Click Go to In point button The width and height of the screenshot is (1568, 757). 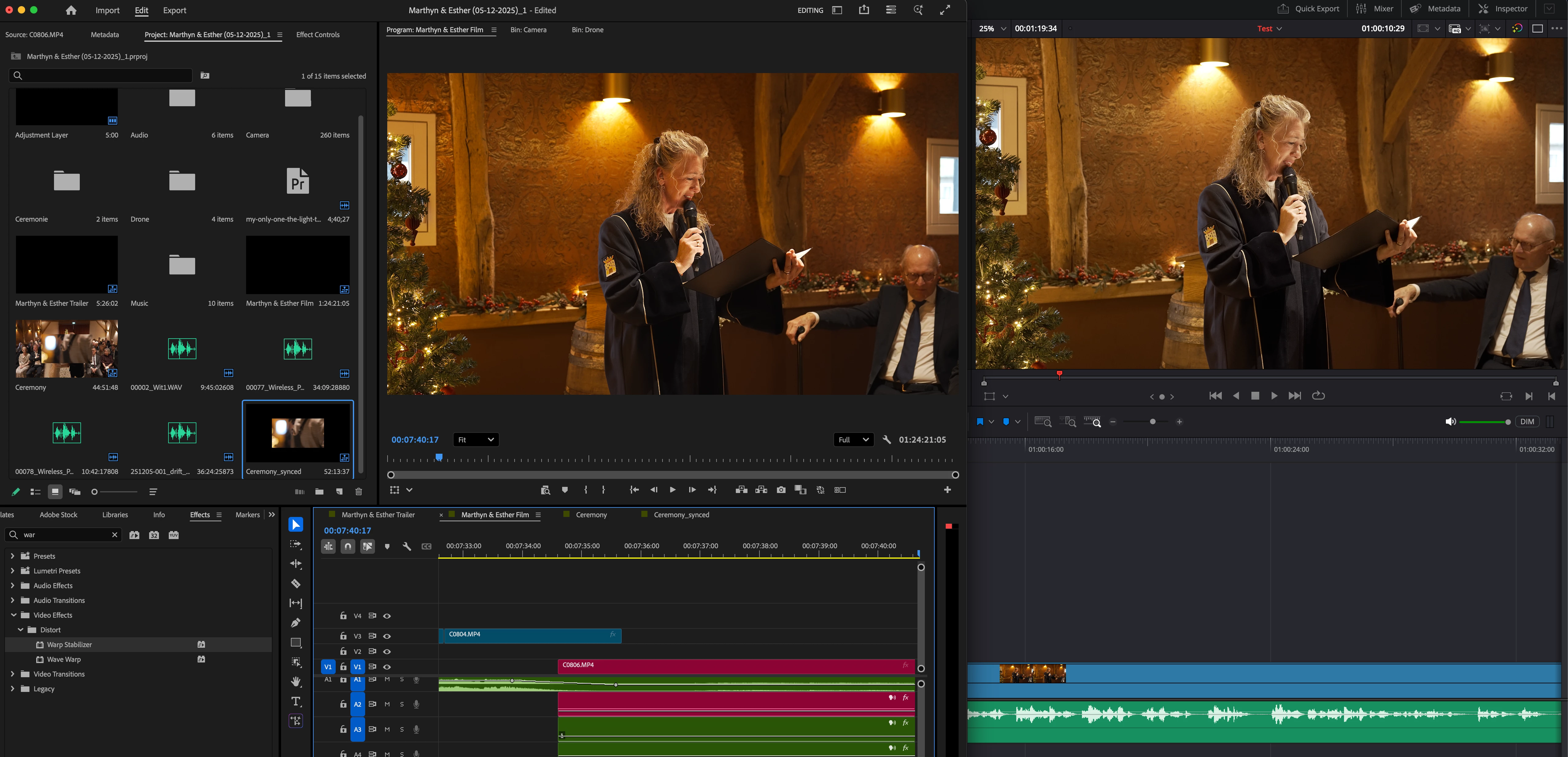(634, 490)
